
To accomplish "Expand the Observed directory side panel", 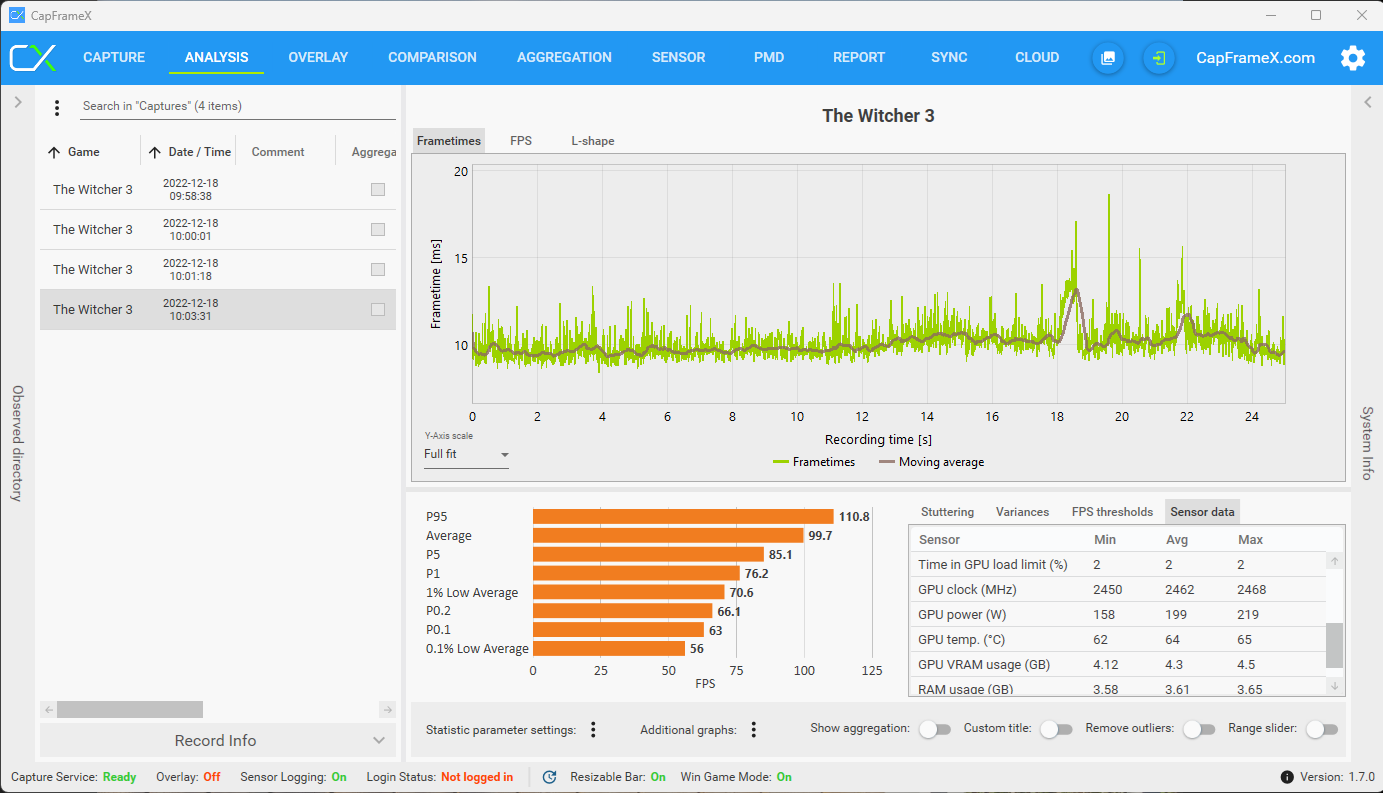I will click(x=17, y=102).
